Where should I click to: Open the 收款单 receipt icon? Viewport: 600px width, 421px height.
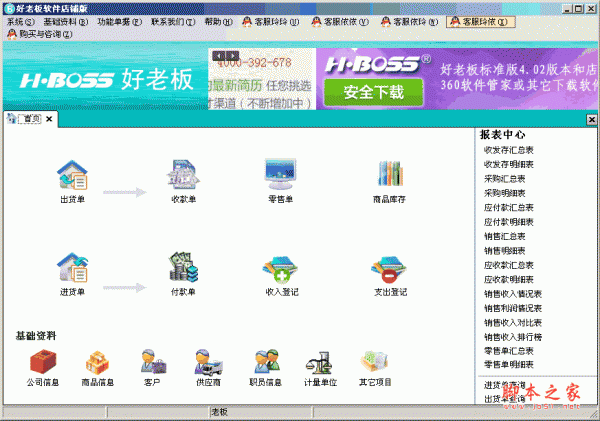(x=183, y=176)
